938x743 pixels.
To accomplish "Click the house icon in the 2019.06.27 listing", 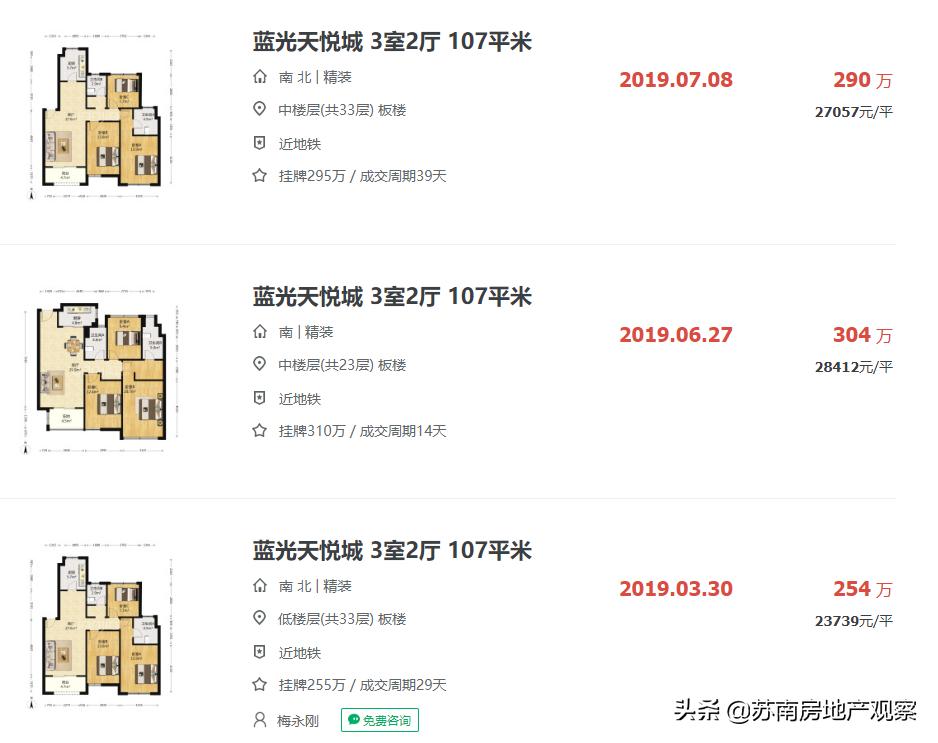I will (x=259, y=331).
